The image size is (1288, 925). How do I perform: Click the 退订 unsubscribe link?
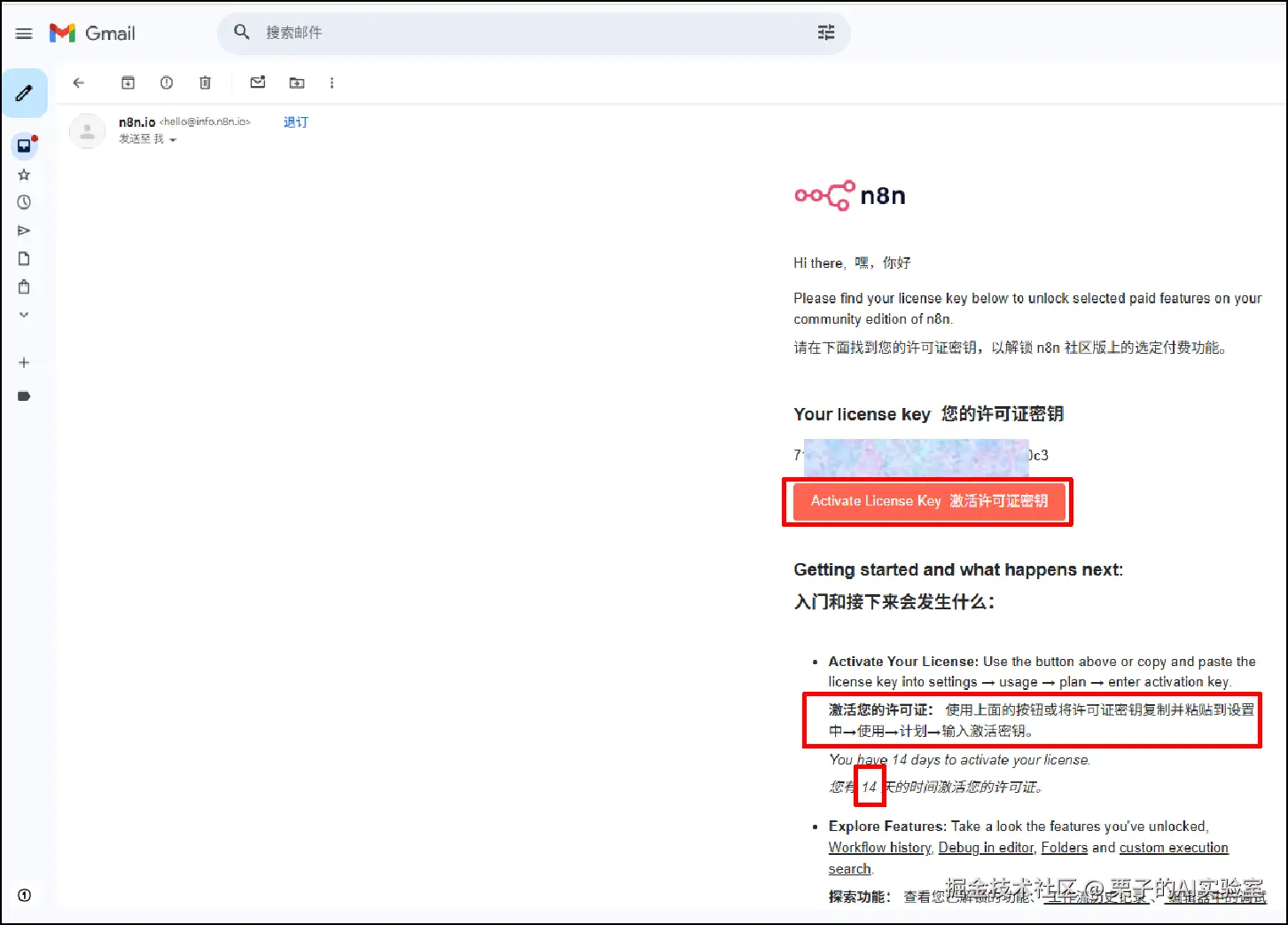click(296, 122)
